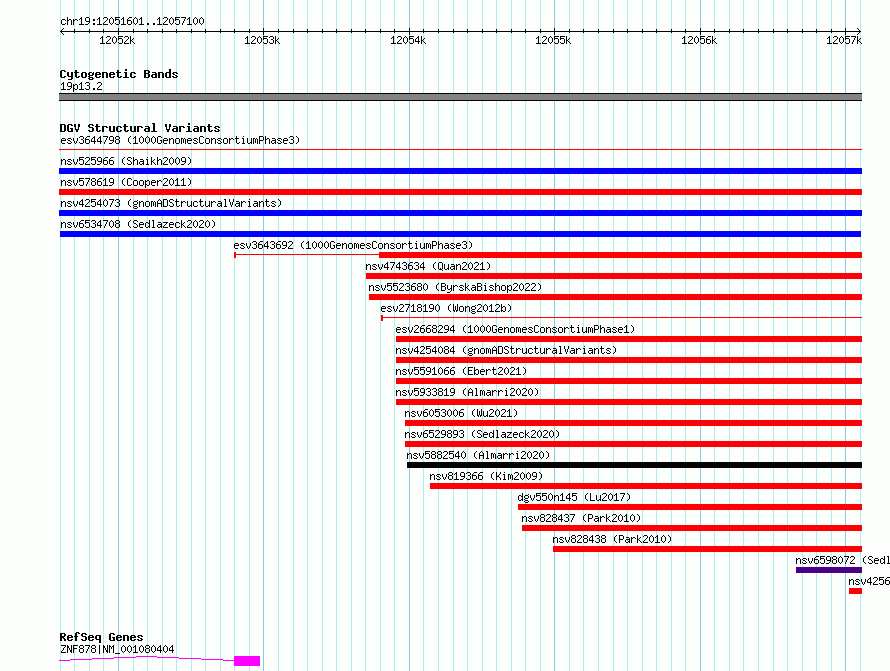Click the 19p13.2 gray cytoband bar

(460, 97)
